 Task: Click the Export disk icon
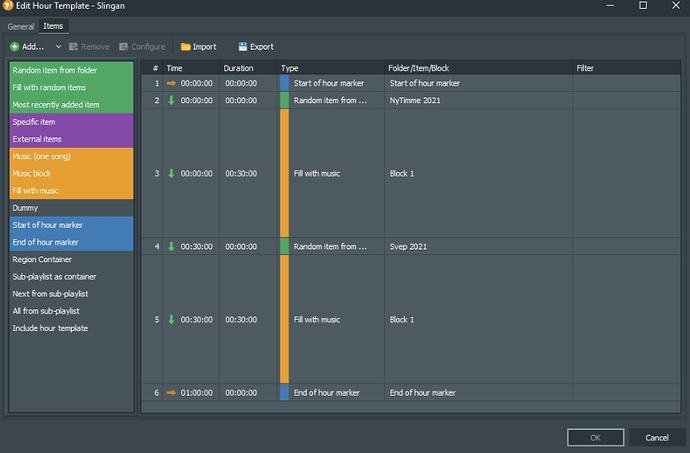243,47
